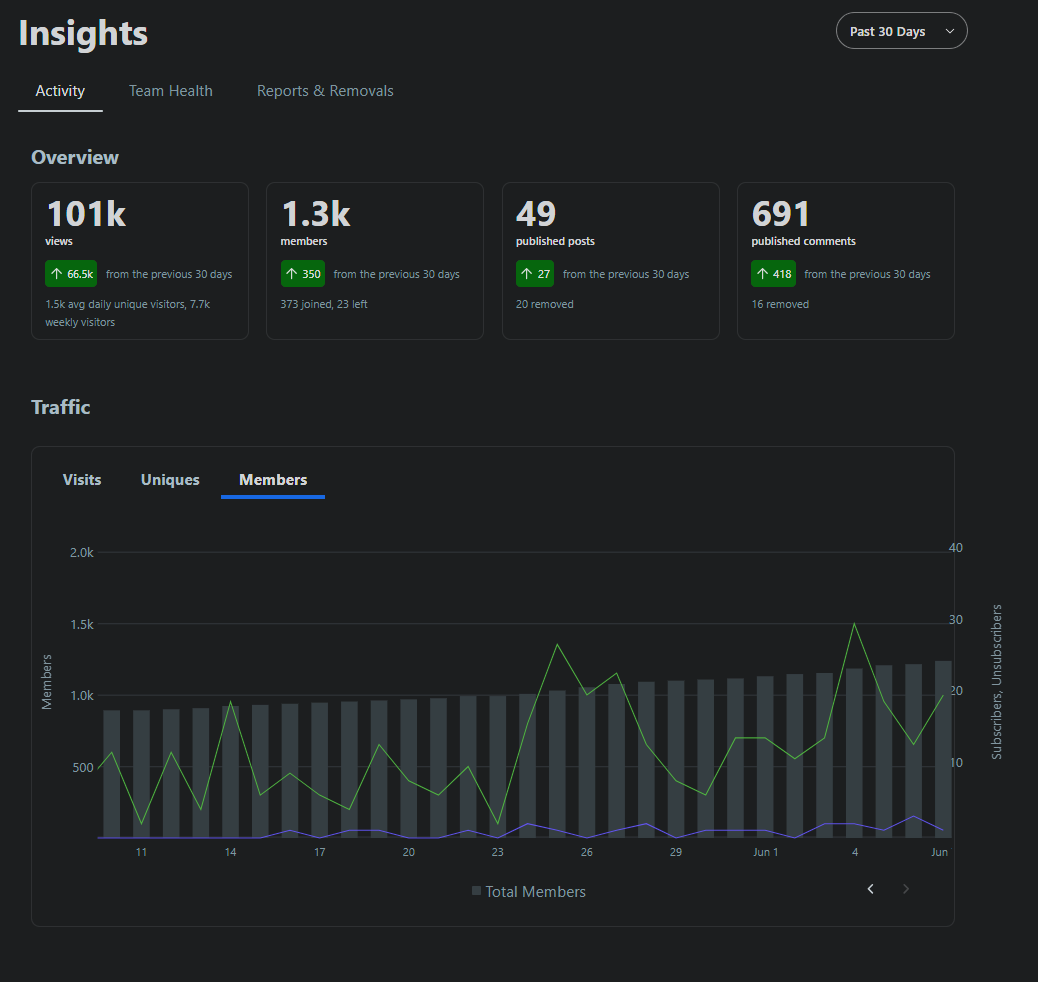
Task: Go to previous chart legend page
Action: [x=871, y=889]
